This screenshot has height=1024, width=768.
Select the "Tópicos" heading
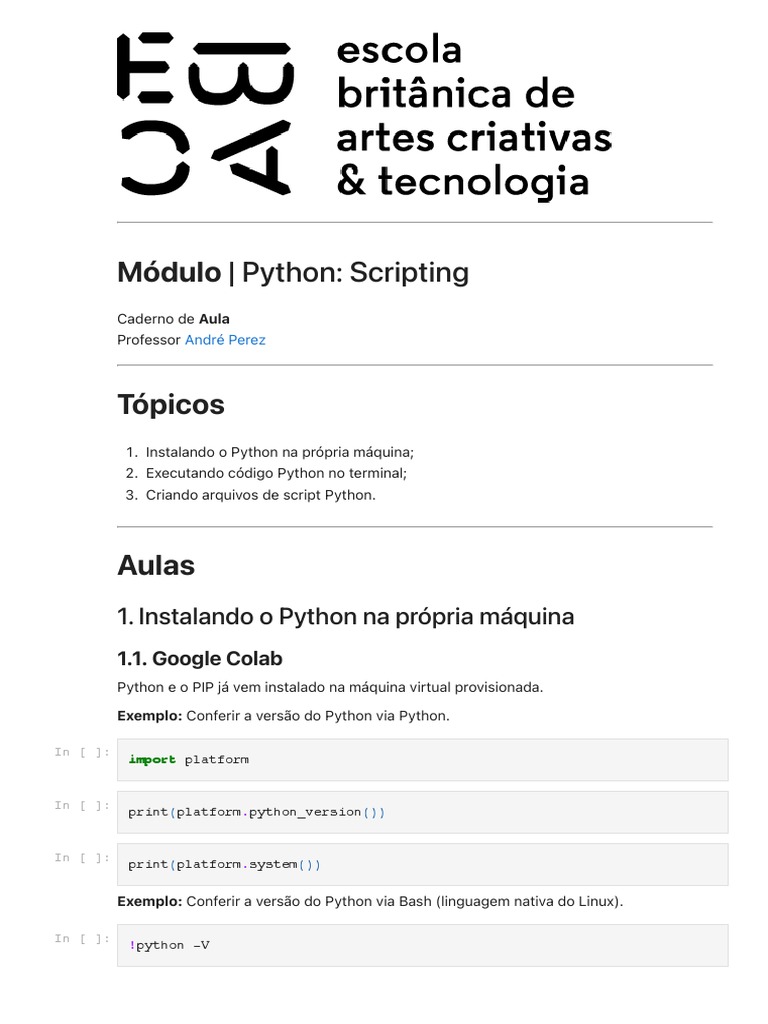pyautogui.click(x=171, y=405)
